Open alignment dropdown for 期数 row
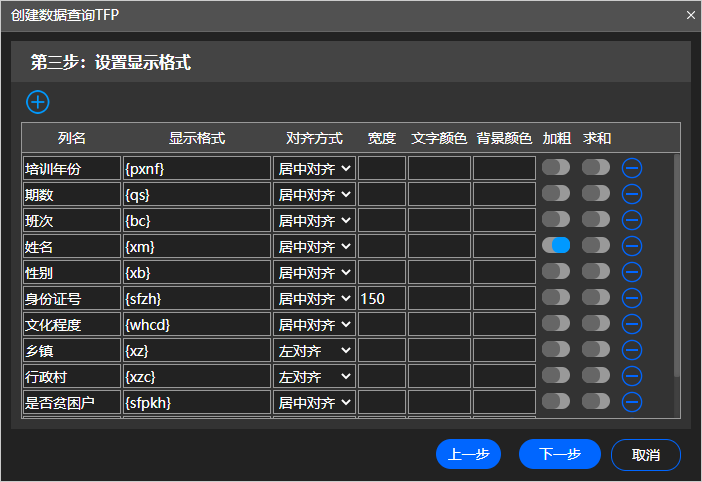Screen dimensions: 702x482 (x=314, y=194)
